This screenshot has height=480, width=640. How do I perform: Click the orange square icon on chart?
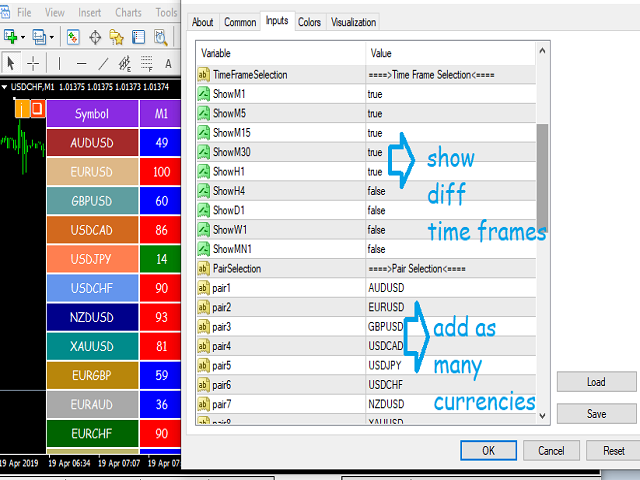pyautogui.click(x=38, y=109)
